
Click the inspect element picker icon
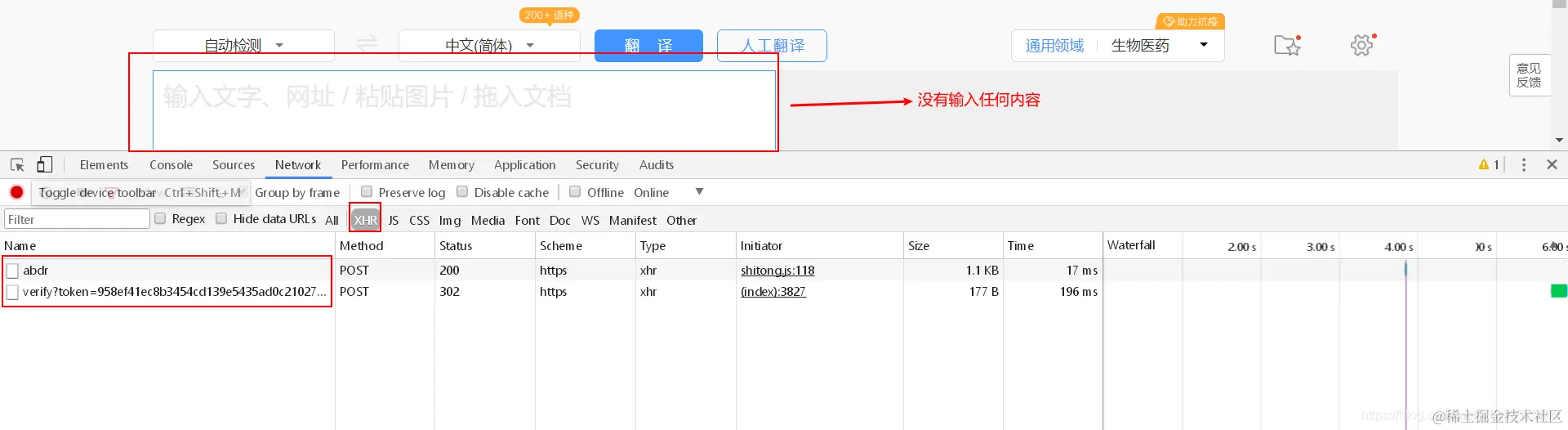tap(17, 164)
